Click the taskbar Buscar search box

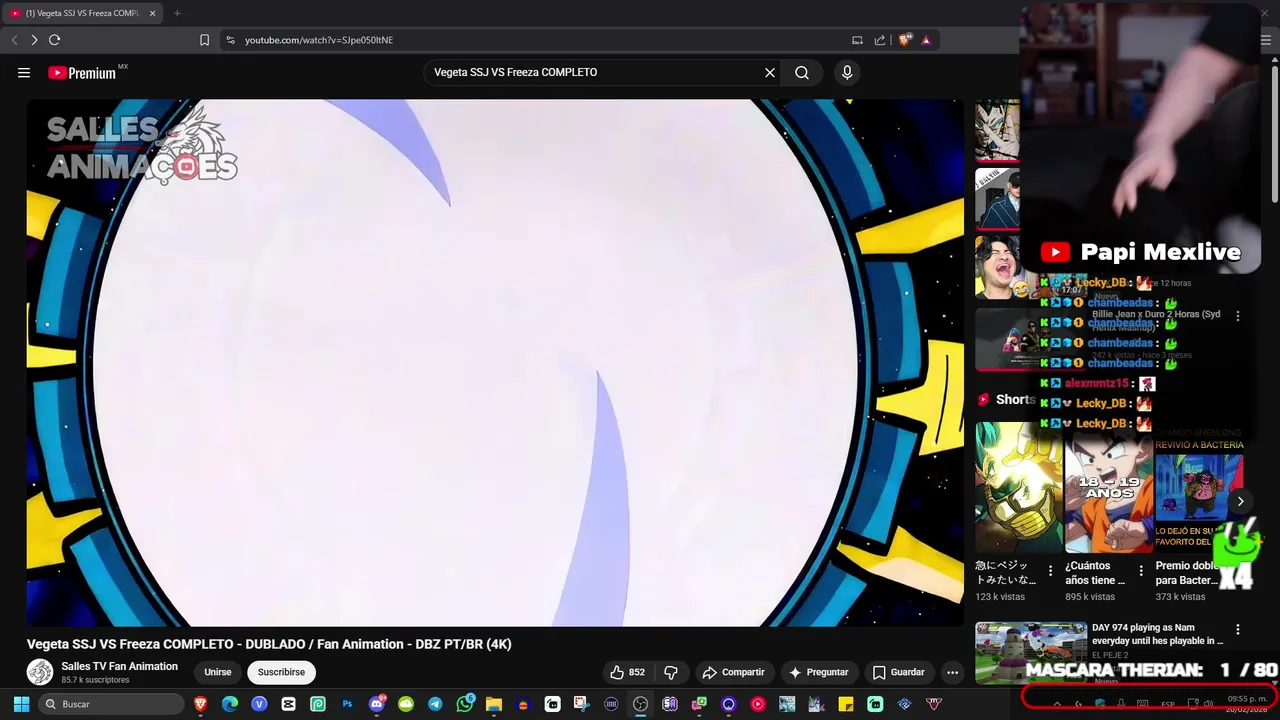pyautogui.click(x=112, y=704)
